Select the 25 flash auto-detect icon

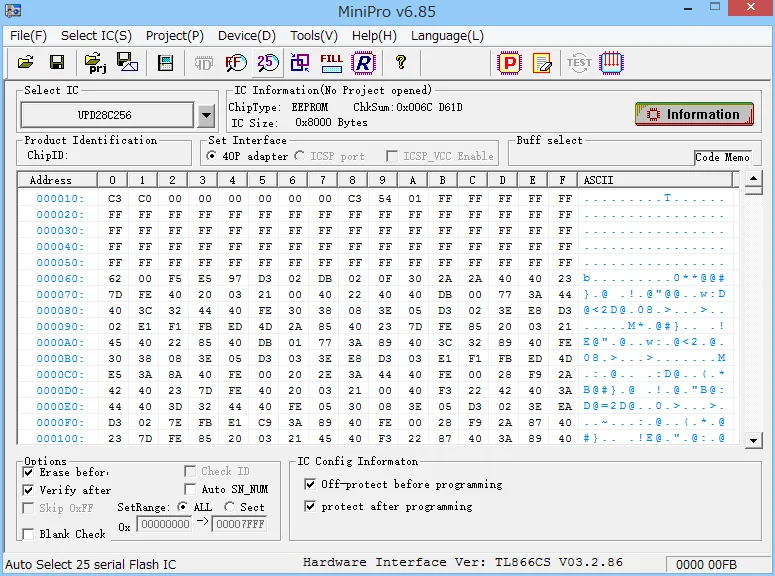(267, 62)
